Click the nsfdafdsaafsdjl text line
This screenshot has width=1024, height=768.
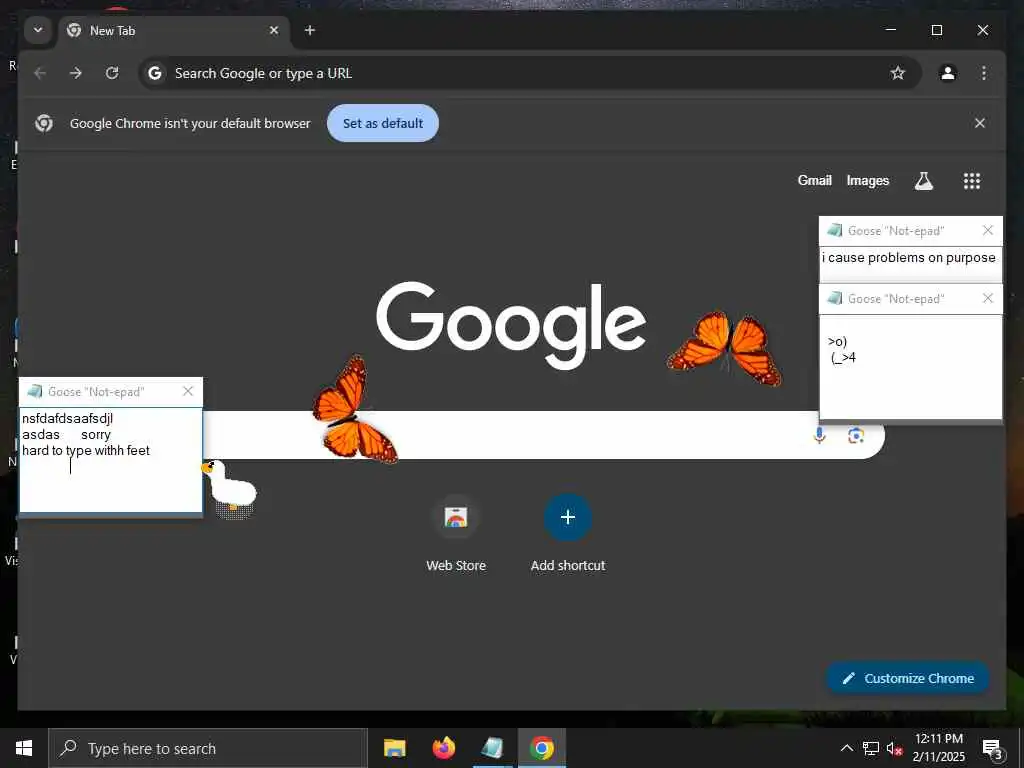point(67,418)
